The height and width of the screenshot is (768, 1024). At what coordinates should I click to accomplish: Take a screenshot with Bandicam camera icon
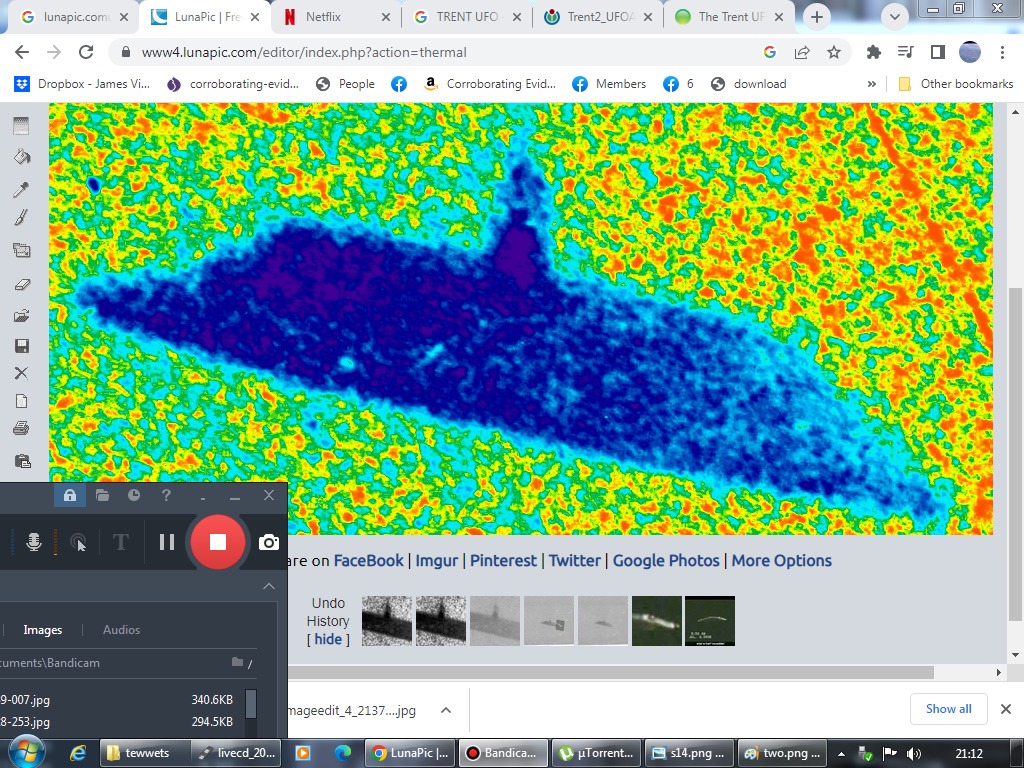coord(268,542)
